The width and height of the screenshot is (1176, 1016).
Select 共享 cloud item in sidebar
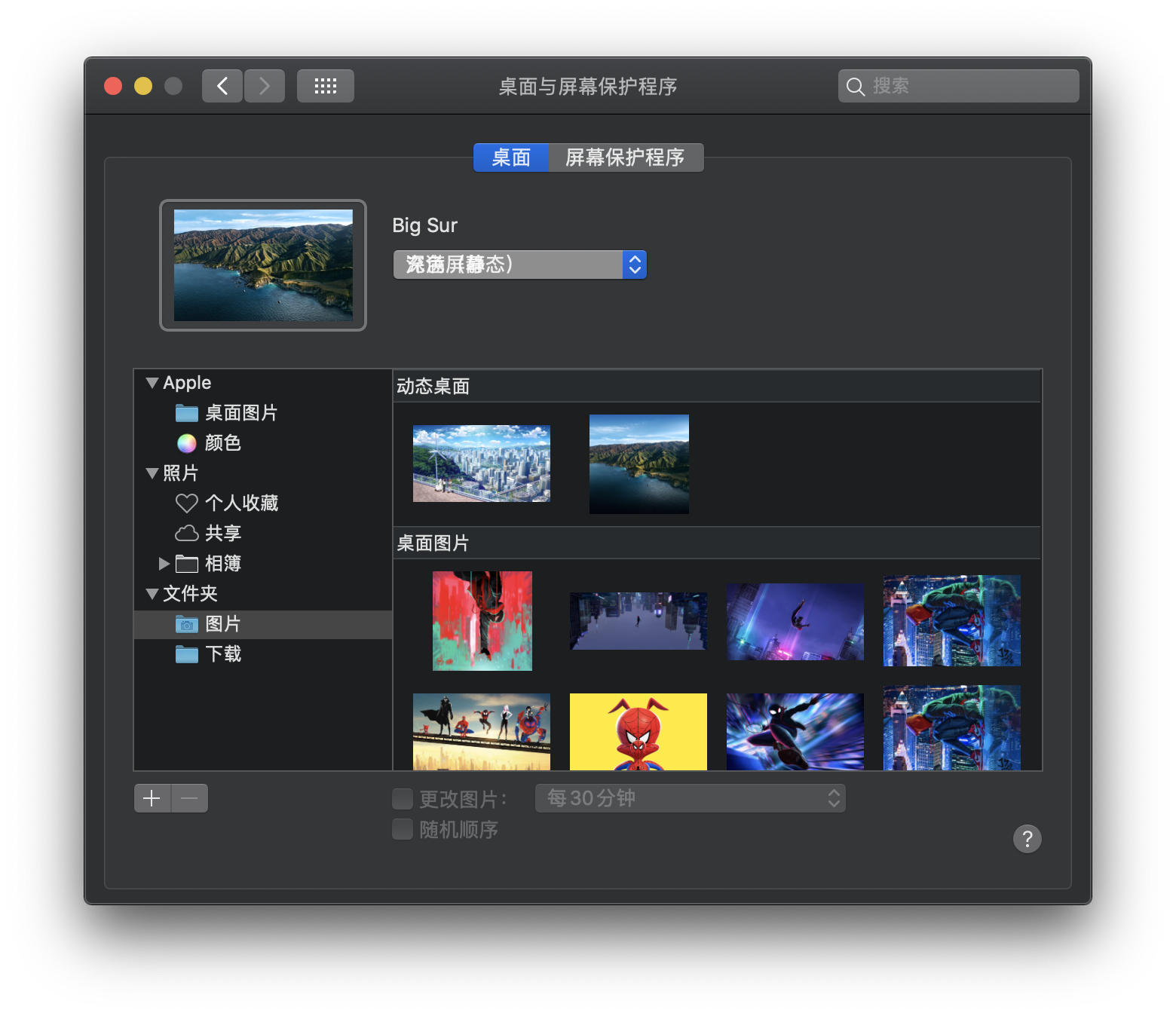coord(222,534)
